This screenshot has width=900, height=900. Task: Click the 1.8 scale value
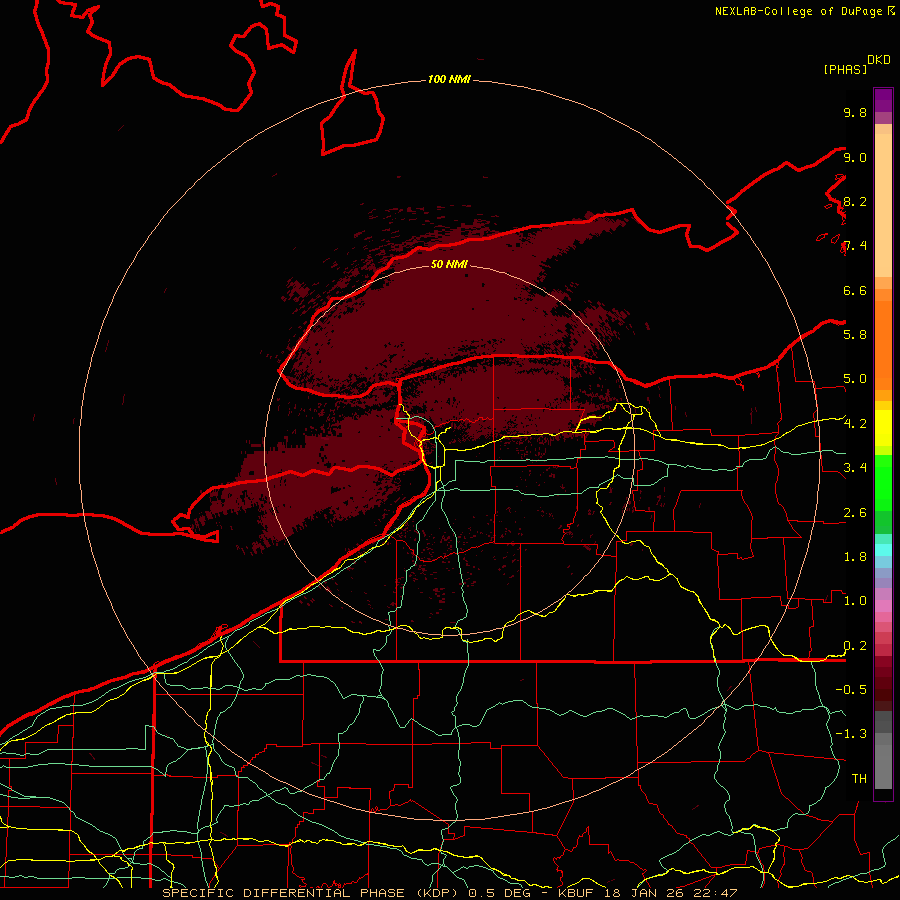(855, 556)
